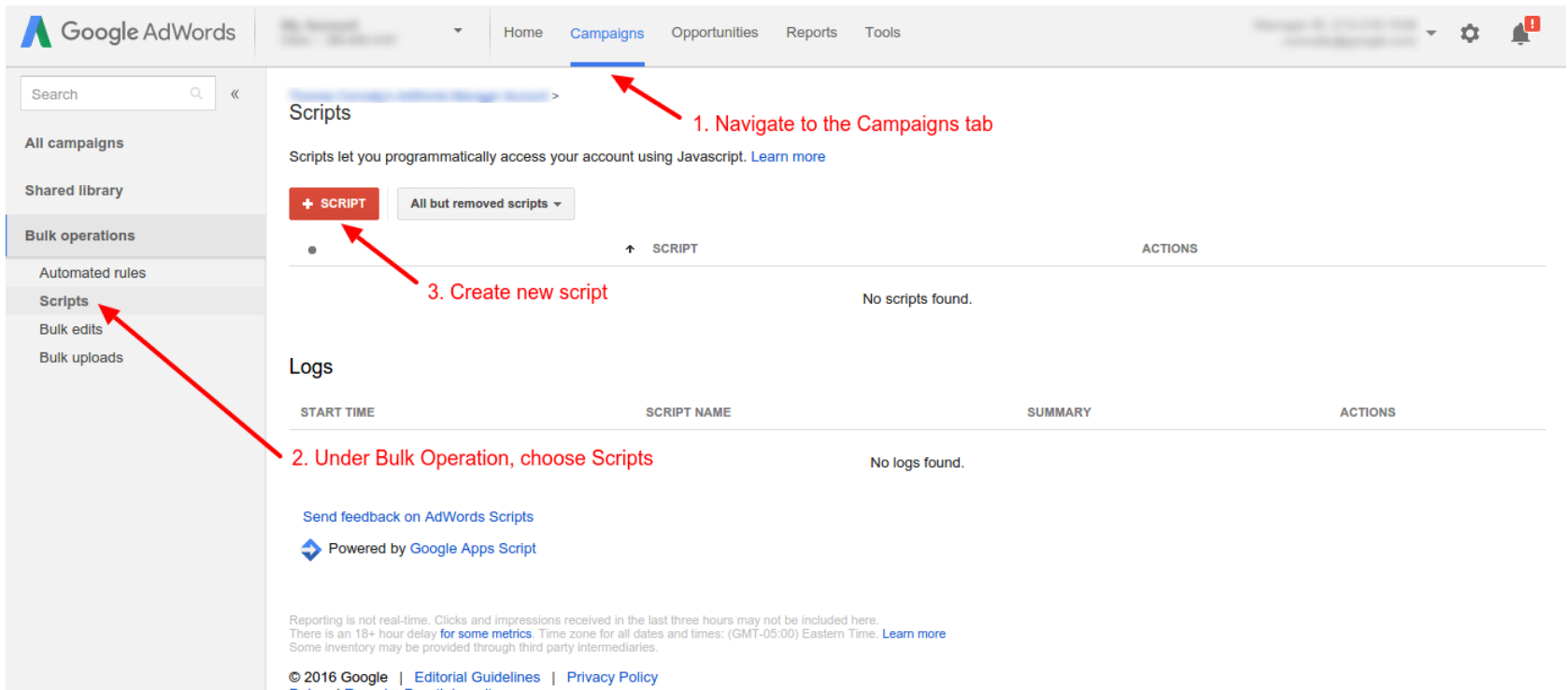Screen dimensions: 1568x690
Task: Click the 'No scripts found.' message
Action: click(x=917, y=299)
